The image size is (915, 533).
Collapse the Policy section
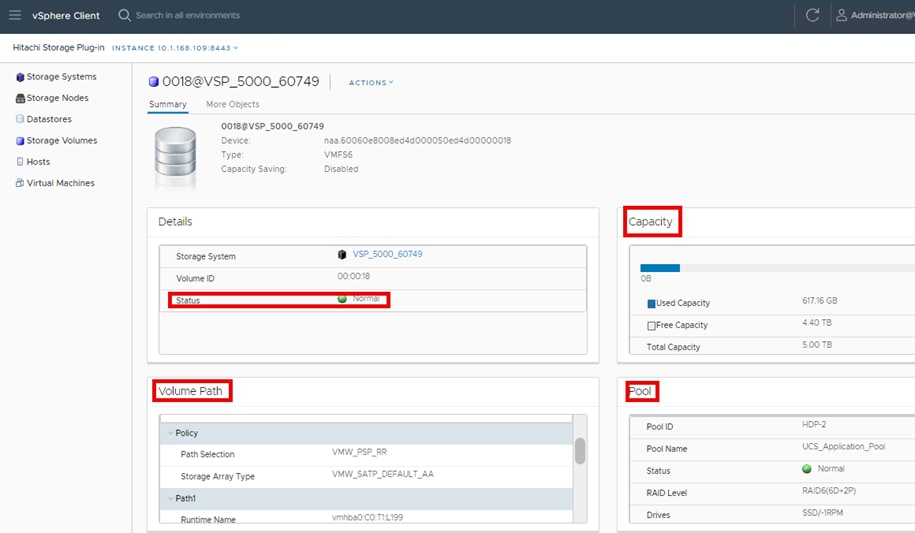click(x=170, y=433)
